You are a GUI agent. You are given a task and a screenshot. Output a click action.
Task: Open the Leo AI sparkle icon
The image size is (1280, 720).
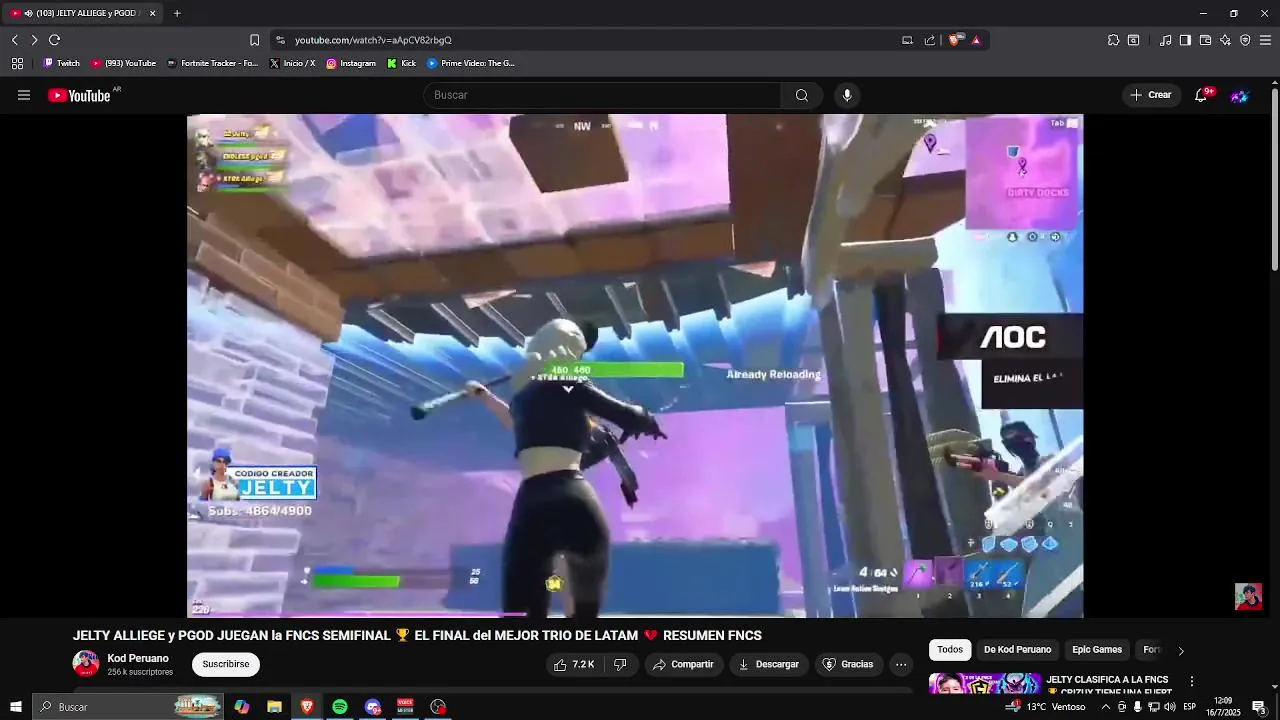click(1225, 40)
